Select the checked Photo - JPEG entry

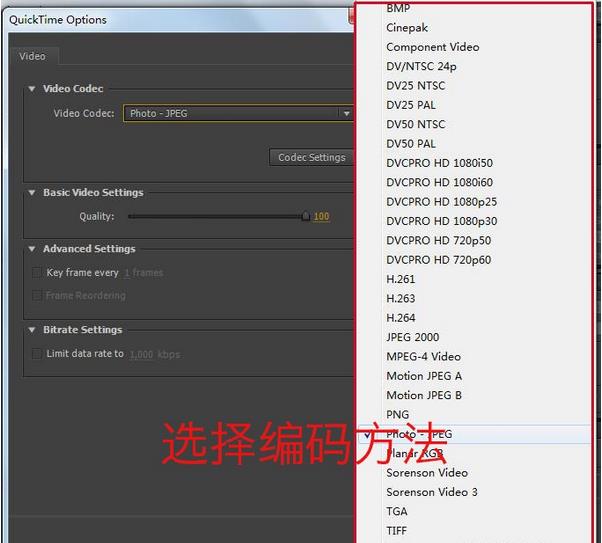tap(474, 434)
